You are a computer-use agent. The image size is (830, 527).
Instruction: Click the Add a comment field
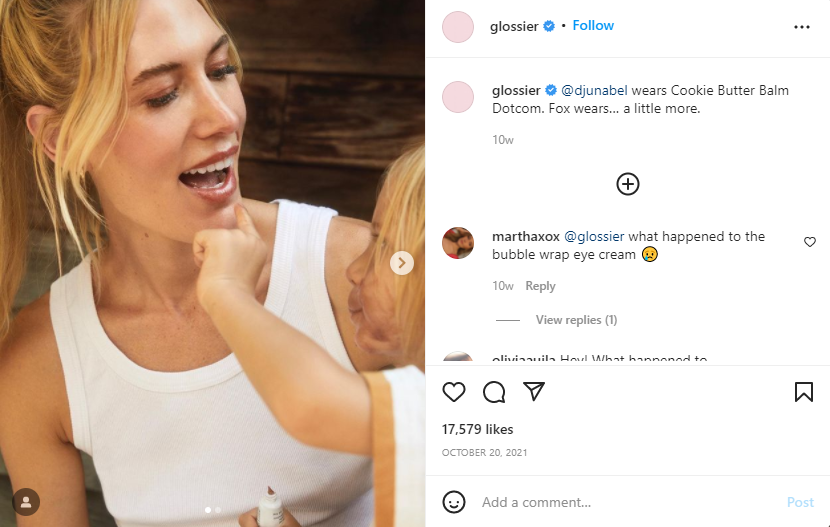pyautogui.click(x=620, y=502)
